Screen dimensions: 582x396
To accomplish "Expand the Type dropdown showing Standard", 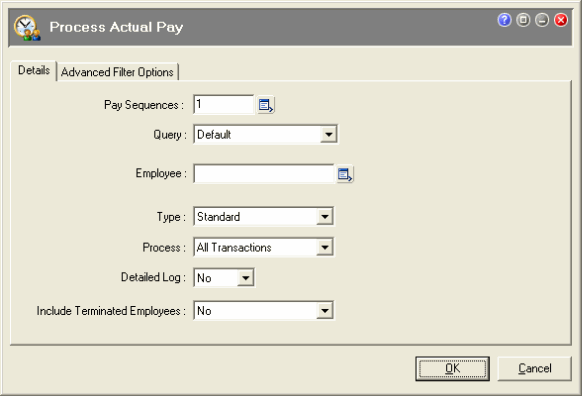I will pos(325,216).
